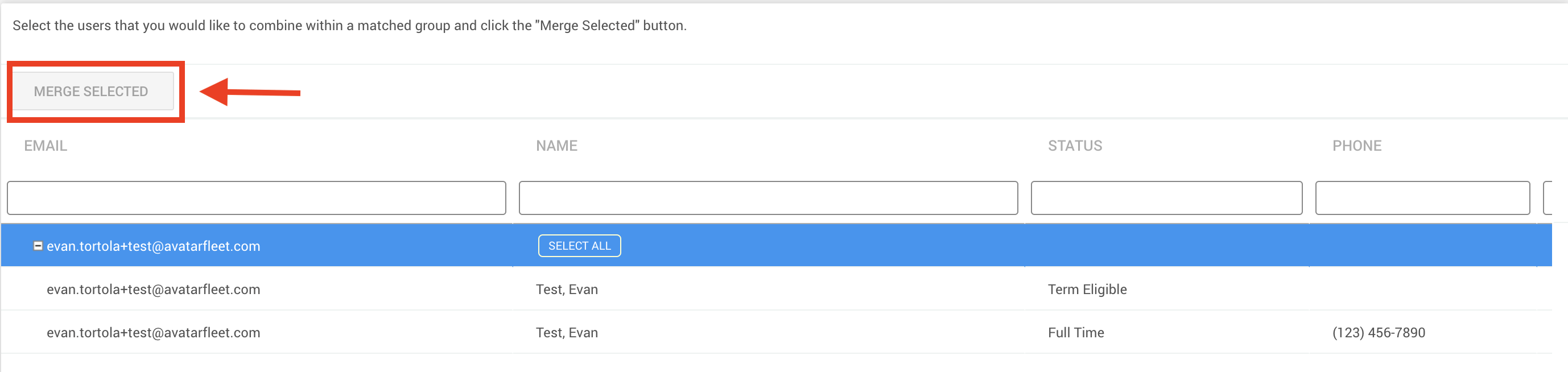Click the partially visible filter box after Phone
The image size is (1568, 372).
[1549, 198]
